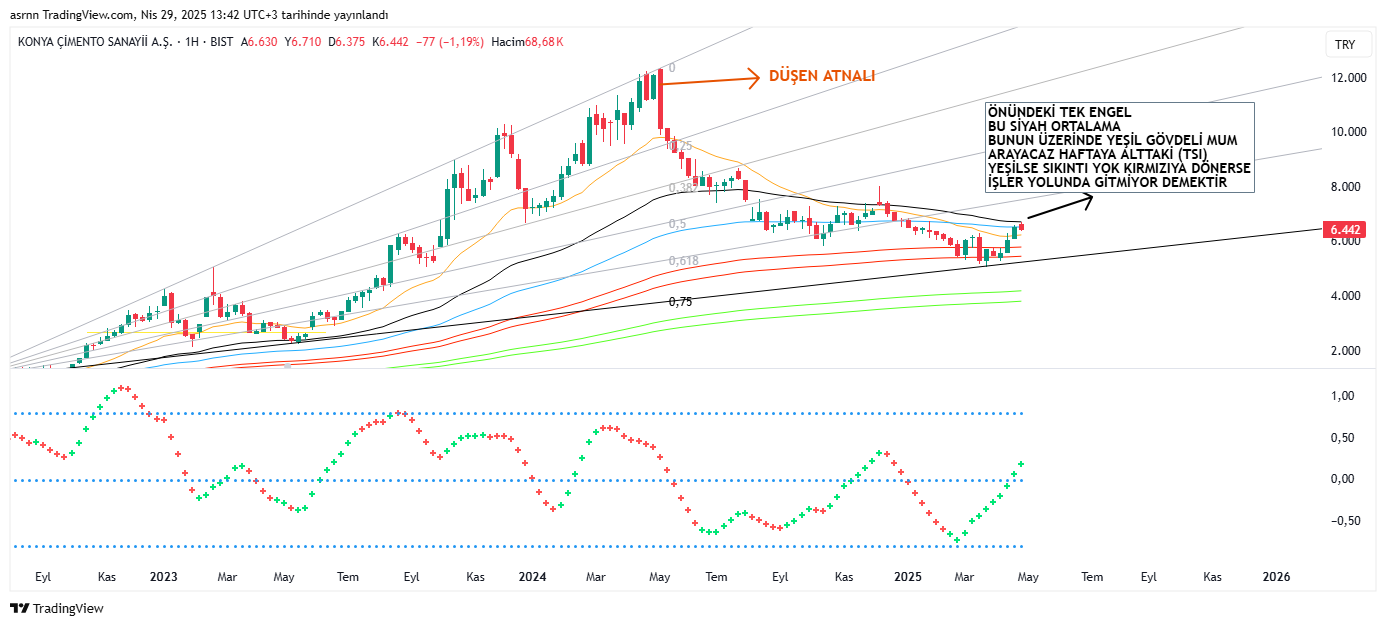This screenshot has height=626, width=1386.
Task: Click the asrnn publisher header text
Action: [x=27, y=14]
